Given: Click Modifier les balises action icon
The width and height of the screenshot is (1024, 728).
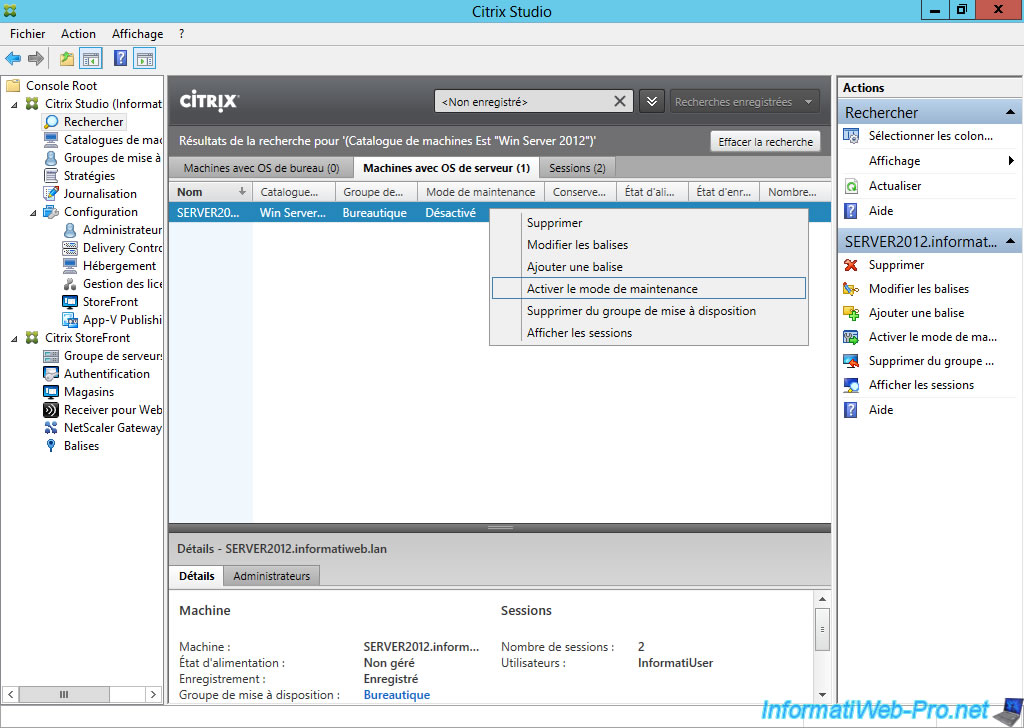Looking at the screenshot, I should (851, 289).
